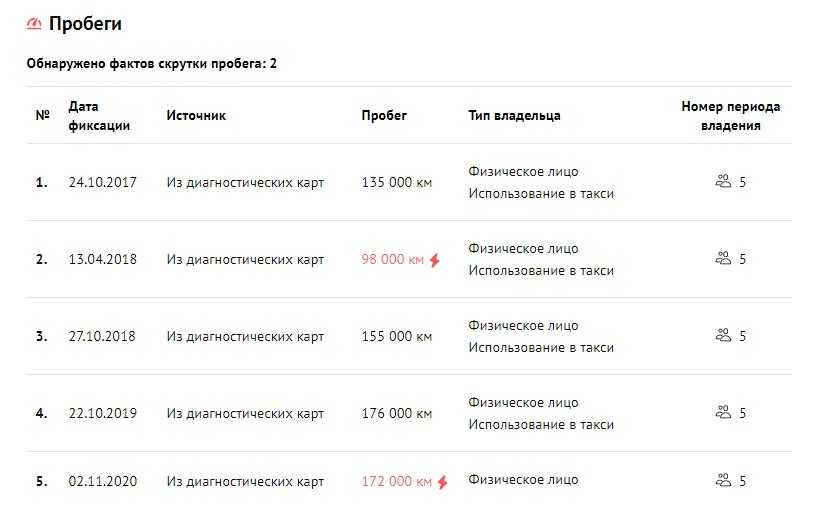This screenshot has height=505, width=814.
Task: Select the red 98 000 км mileage value
Action: point(393,260)
